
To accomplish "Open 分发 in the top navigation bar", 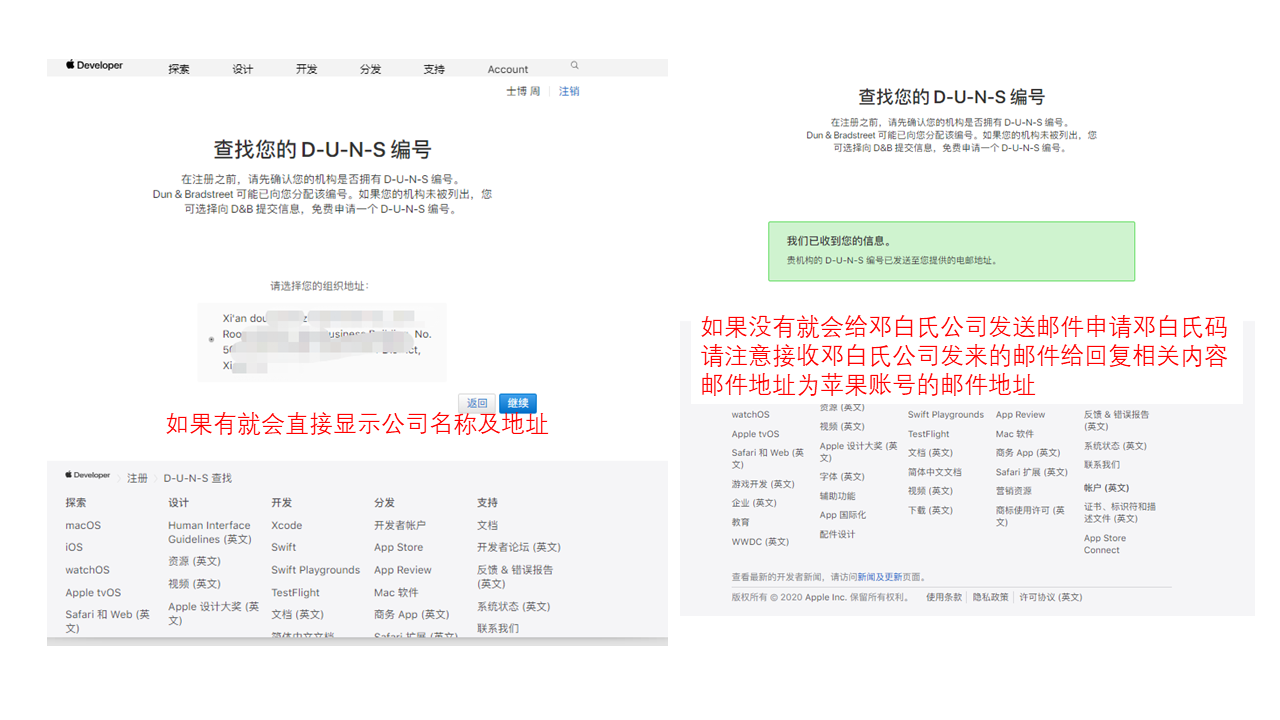I will click(371, 69).
